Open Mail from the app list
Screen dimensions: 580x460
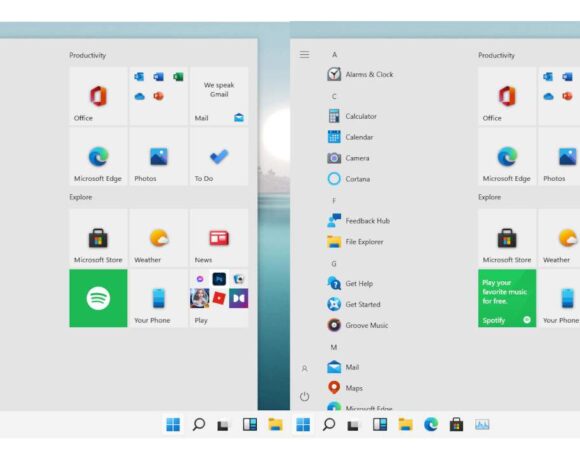tap(343, 367)
